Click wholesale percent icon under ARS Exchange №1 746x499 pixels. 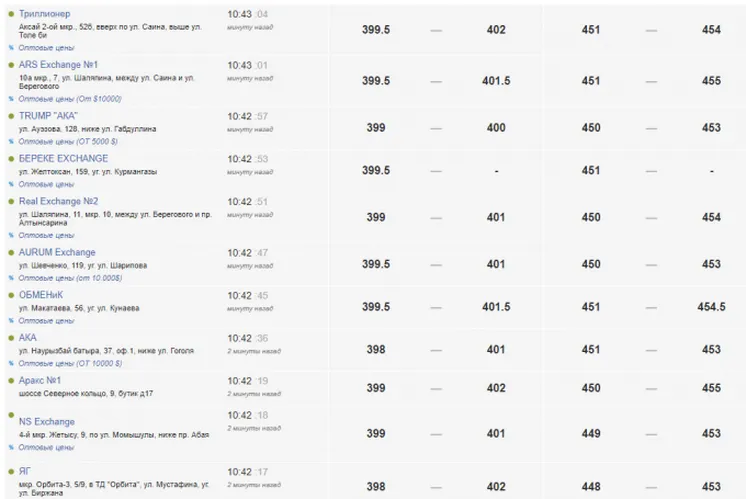[x=11, y=99]
